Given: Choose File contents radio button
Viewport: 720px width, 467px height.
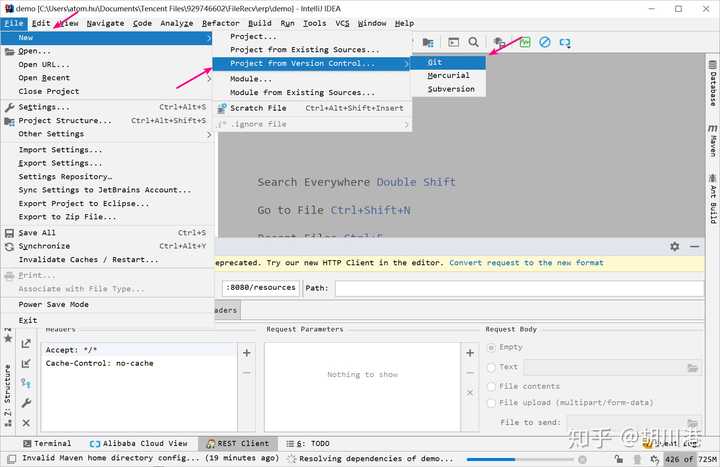Looking at the screenshot, I should tap(491, 387).
